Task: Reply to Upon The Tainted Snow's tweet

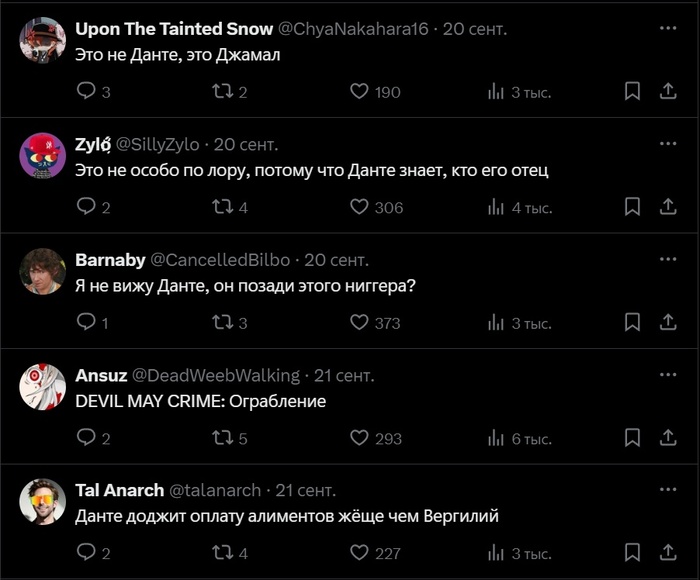Action: point(86,91)
